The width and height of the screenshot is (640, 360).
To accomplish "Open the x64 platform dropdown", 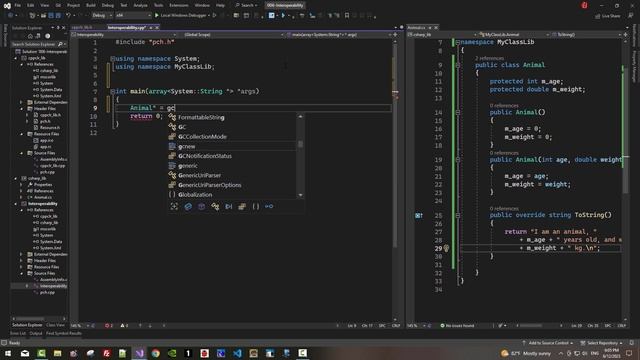I will pos(133,16).
